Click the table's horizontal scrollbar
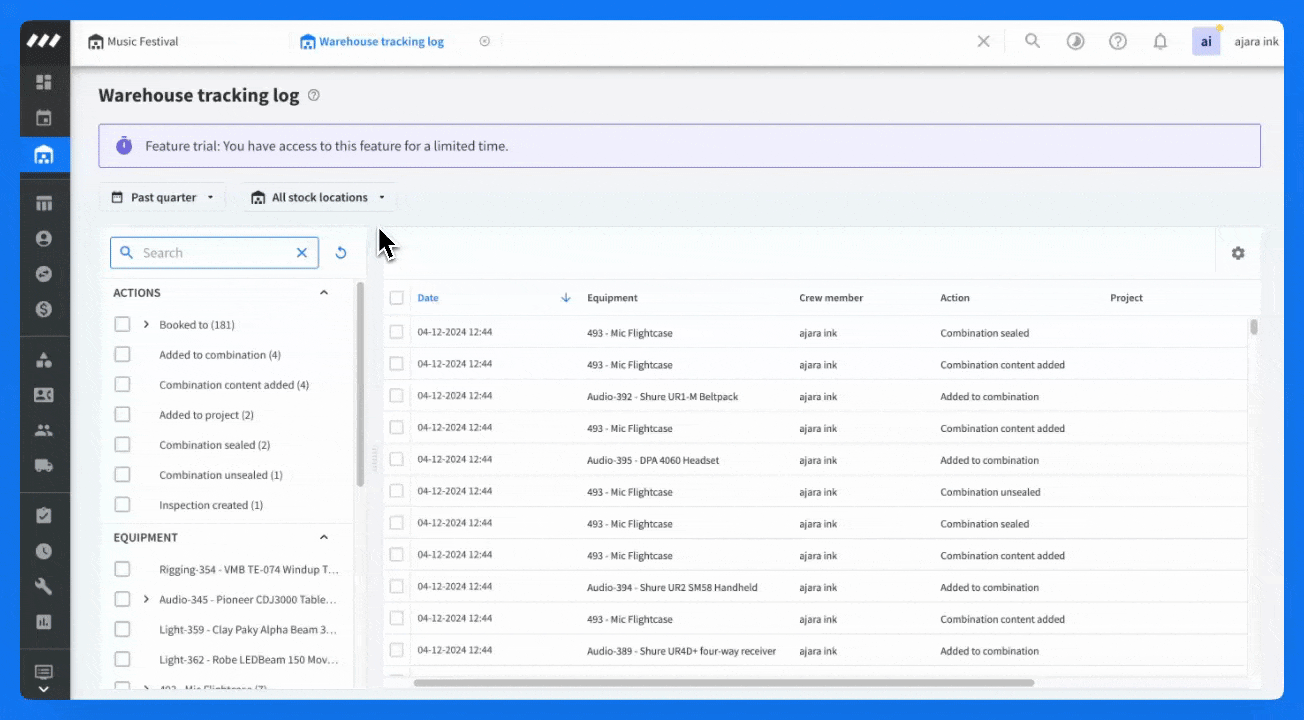This screenshot has width=1304, height=720. 723,683
